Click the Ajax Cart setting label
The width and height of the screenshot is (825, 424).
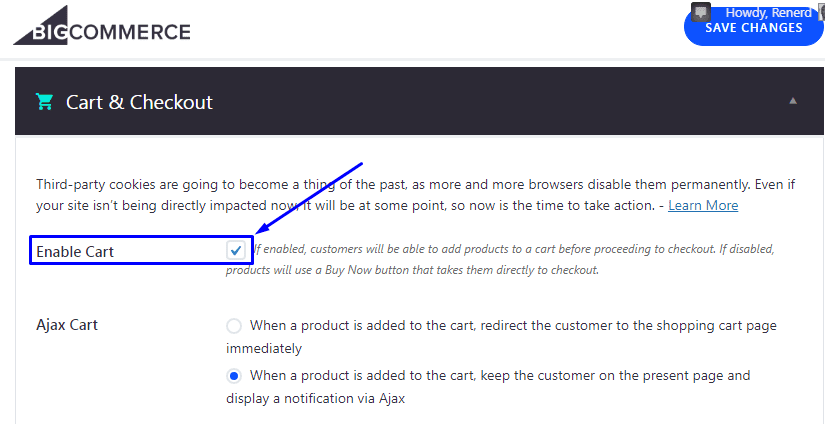pyautogui.click(x=67, y=325)
